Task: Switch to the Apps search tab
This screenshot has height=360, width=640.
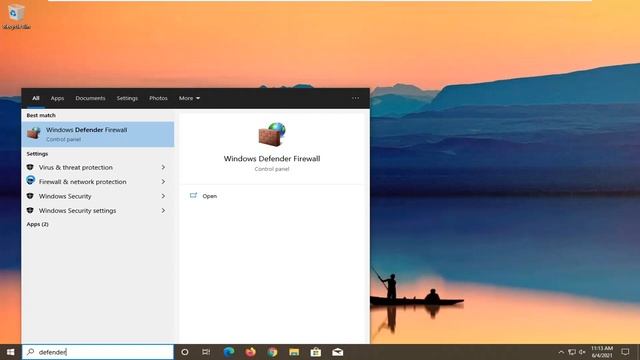Action: point(57,98)
